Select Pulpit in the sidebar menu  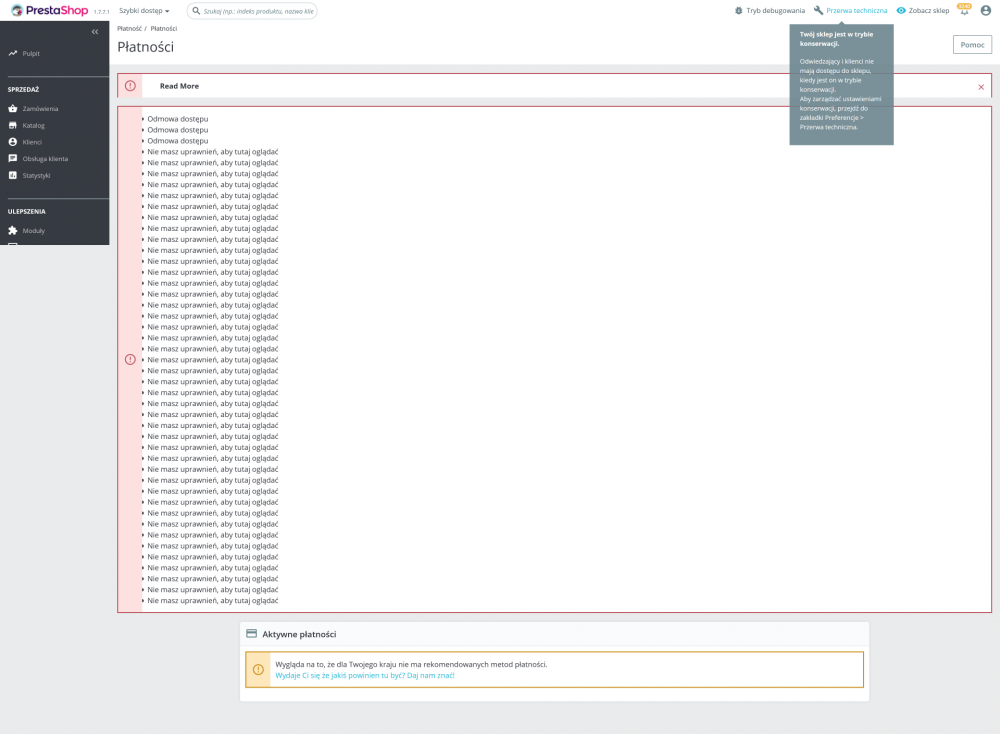click(30, 55)
